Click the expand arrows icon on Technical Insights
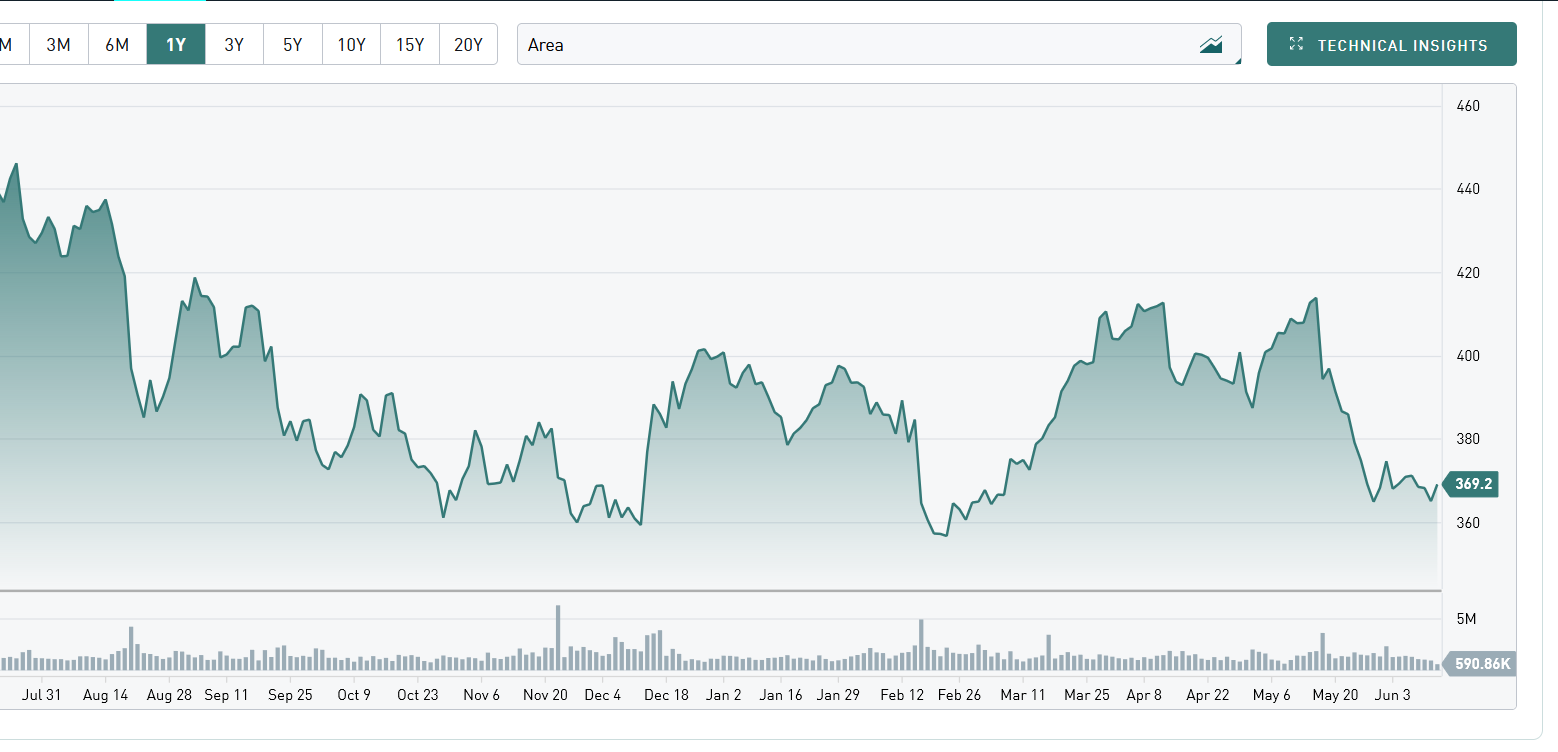 [x=1297, y=44]
